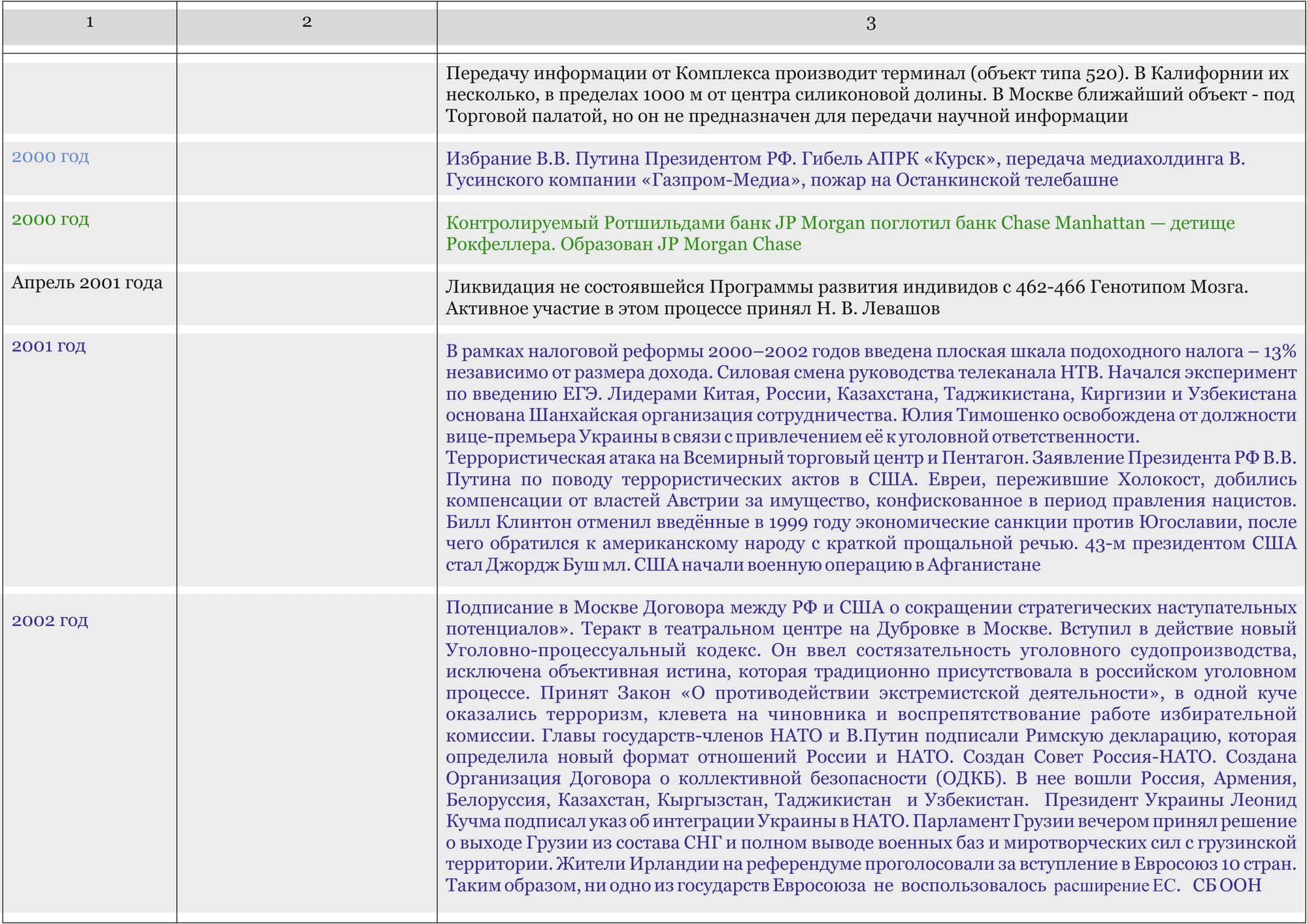Click the line starting 'процессе. Принят Закон'
This screenshot has height=924, width=1307.
pyautogui.click(x=871, y=693)
